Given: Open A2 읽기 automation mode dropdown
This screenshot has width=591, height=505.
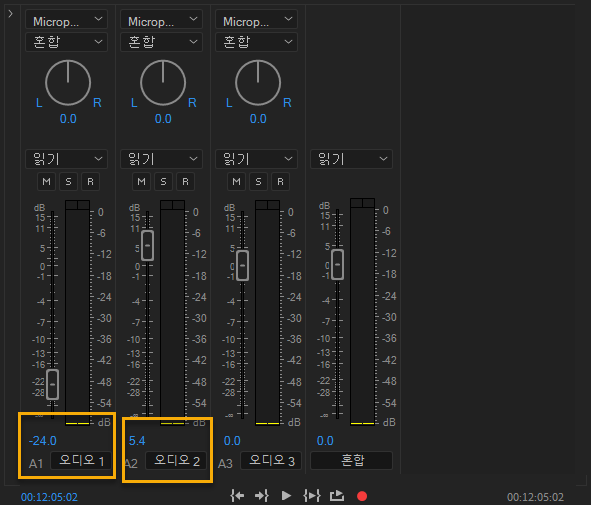Looking at the screenshot, I should (161, 159).
